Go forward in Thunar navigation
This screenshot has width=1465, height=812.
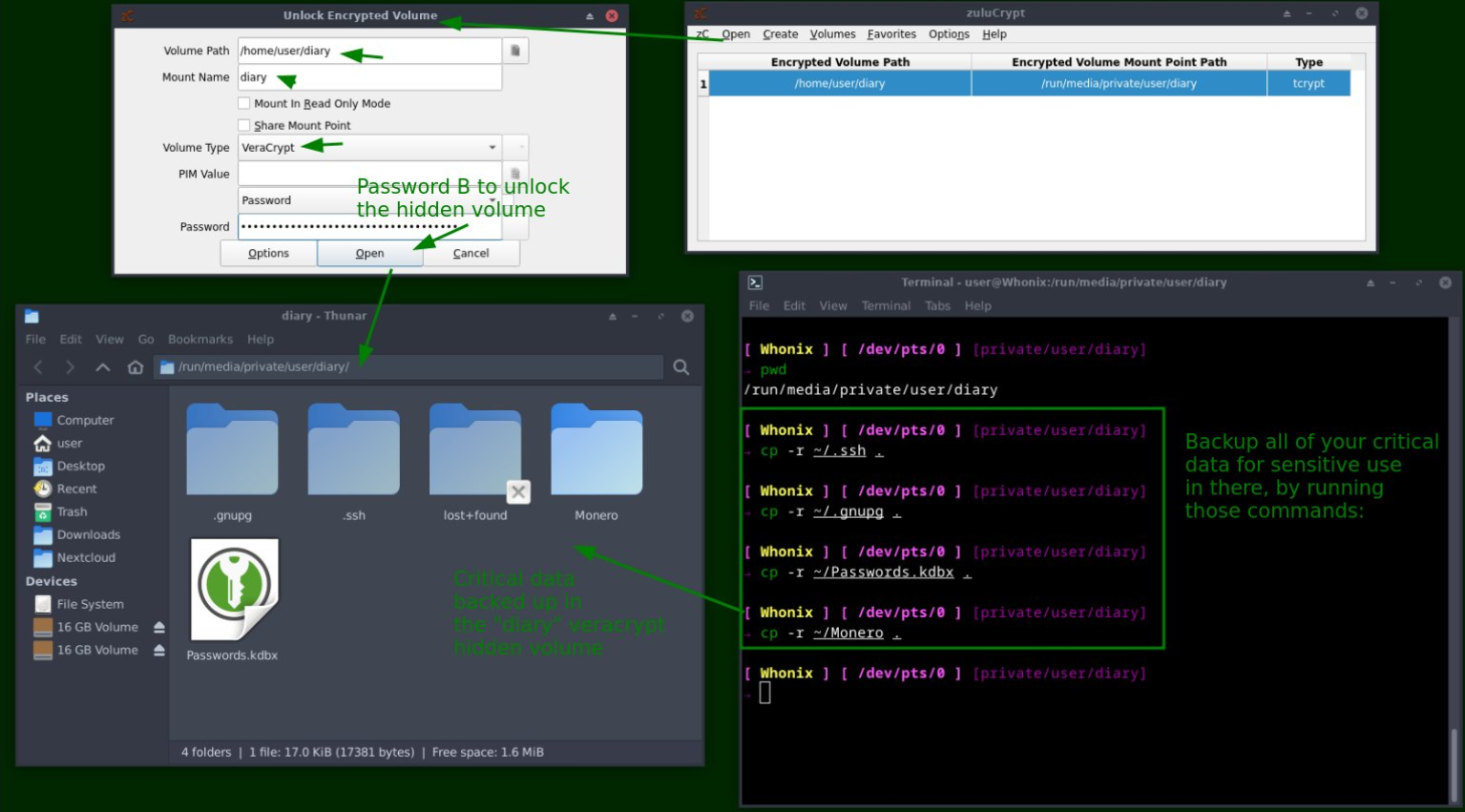[70, 367]
